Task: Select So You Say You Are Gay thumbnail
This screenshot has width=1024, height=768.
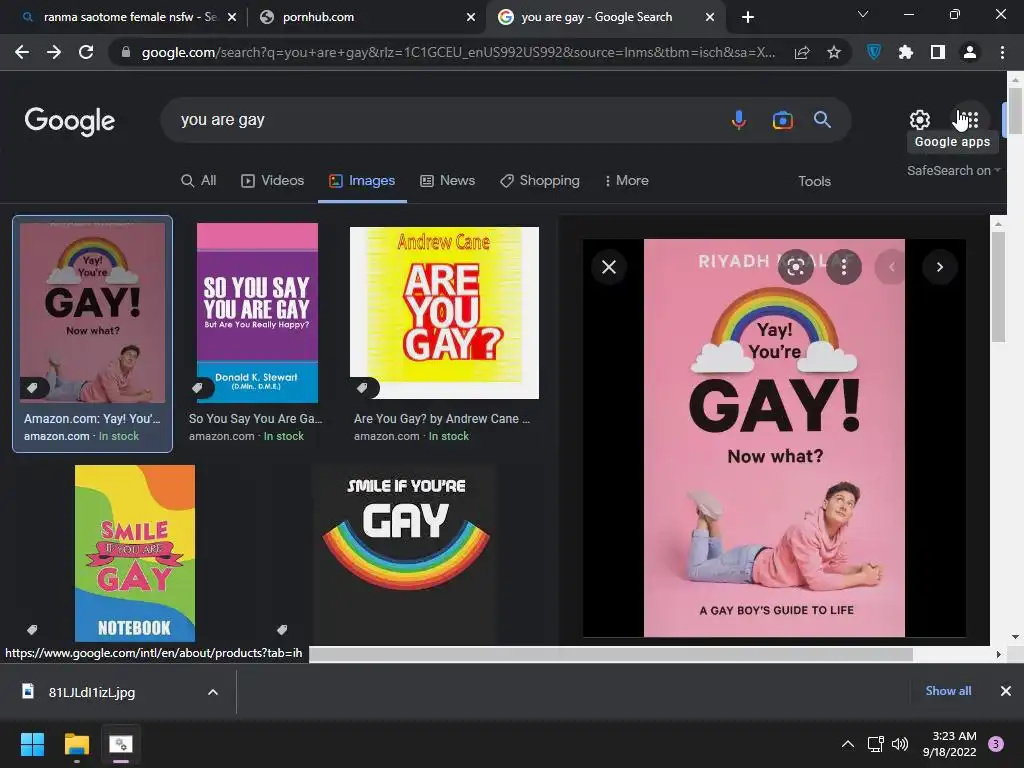Action: pyautogui.click(x=257, y=313)
